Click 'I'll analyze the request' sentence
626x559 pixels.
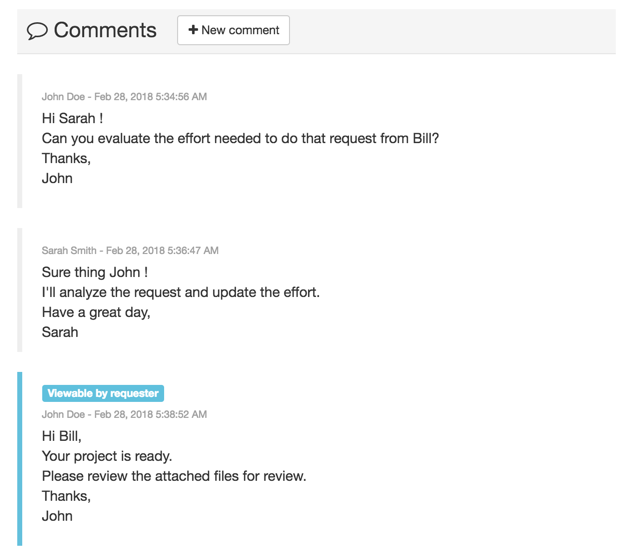tap(180, 292)
